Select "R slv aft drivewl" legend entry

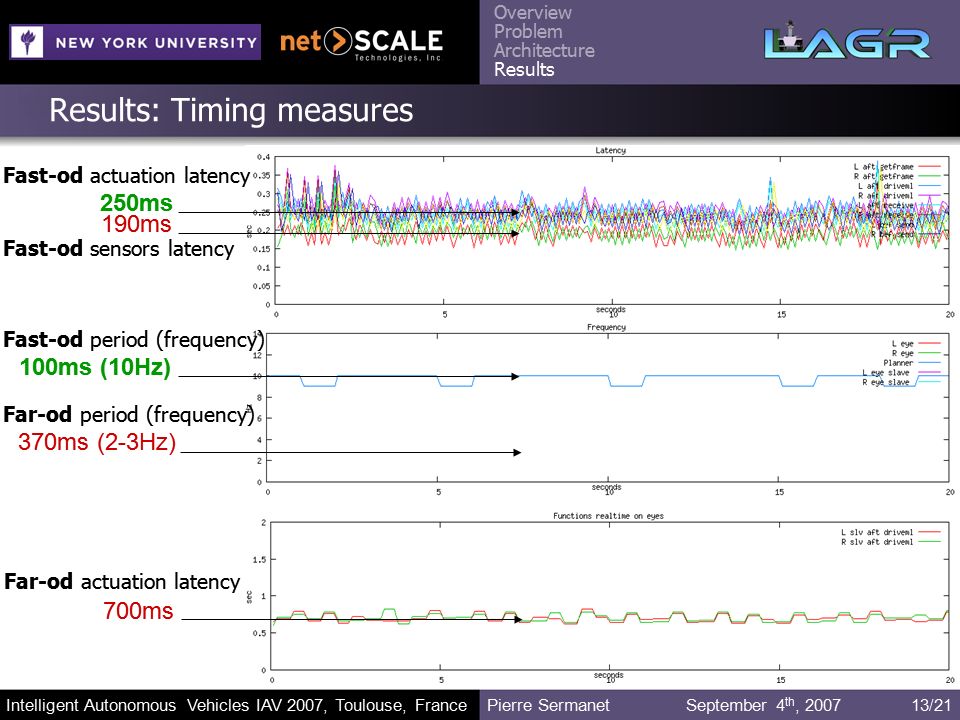pos(891,542)
